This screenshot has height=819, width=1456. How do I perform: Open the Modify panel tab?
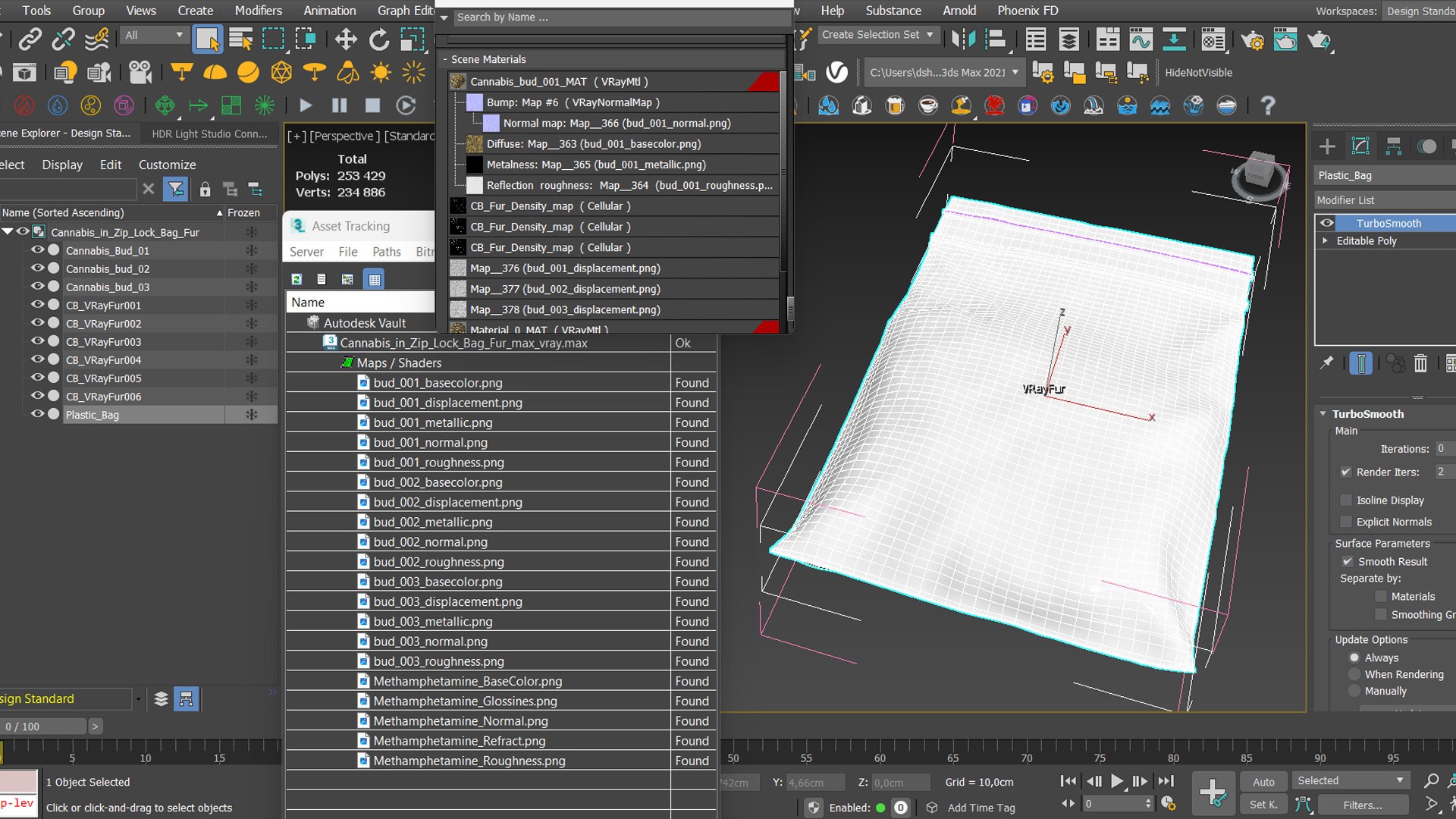coord(1360,146)
